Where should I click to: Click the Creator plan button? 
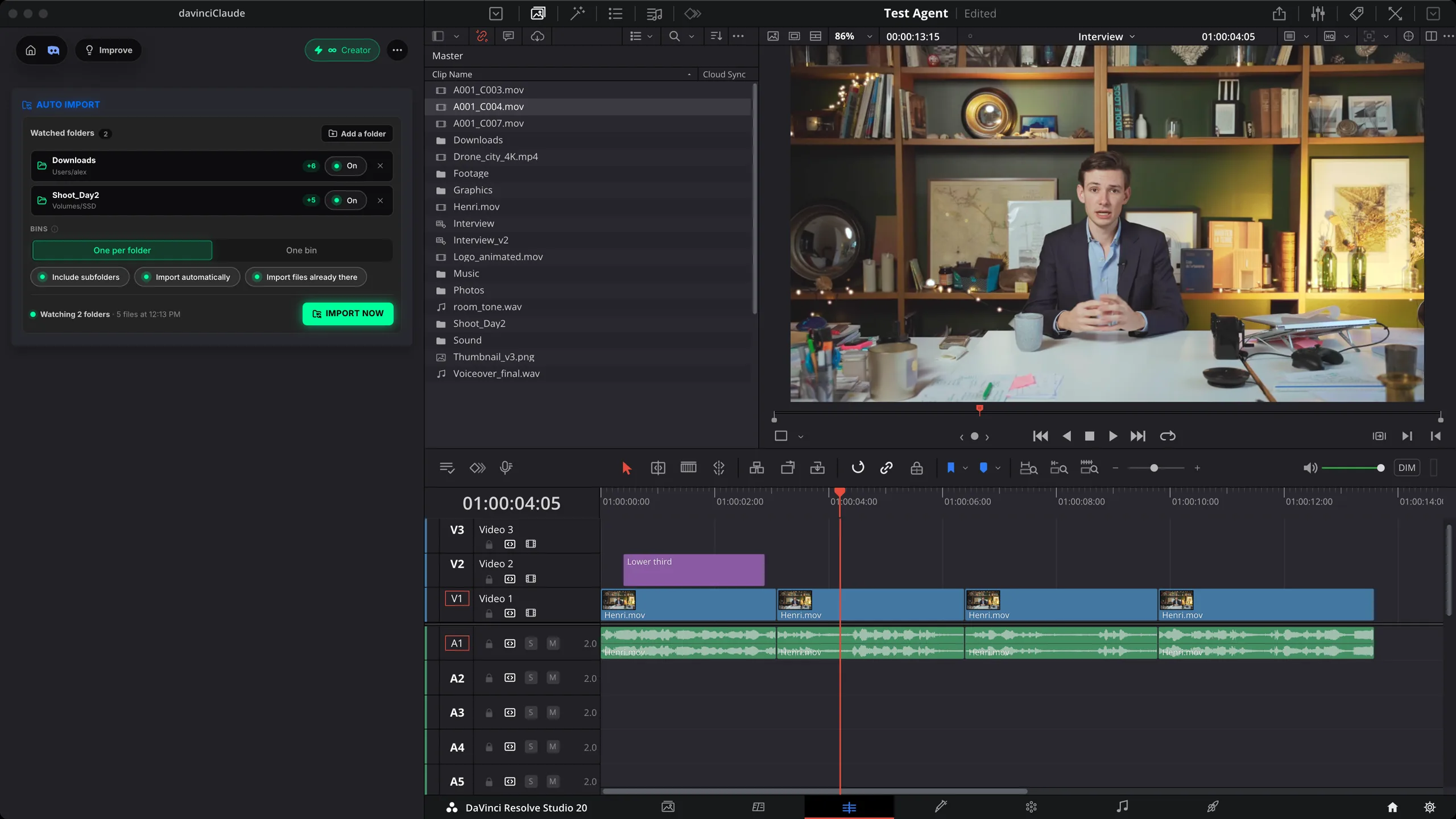pos(342,50)
